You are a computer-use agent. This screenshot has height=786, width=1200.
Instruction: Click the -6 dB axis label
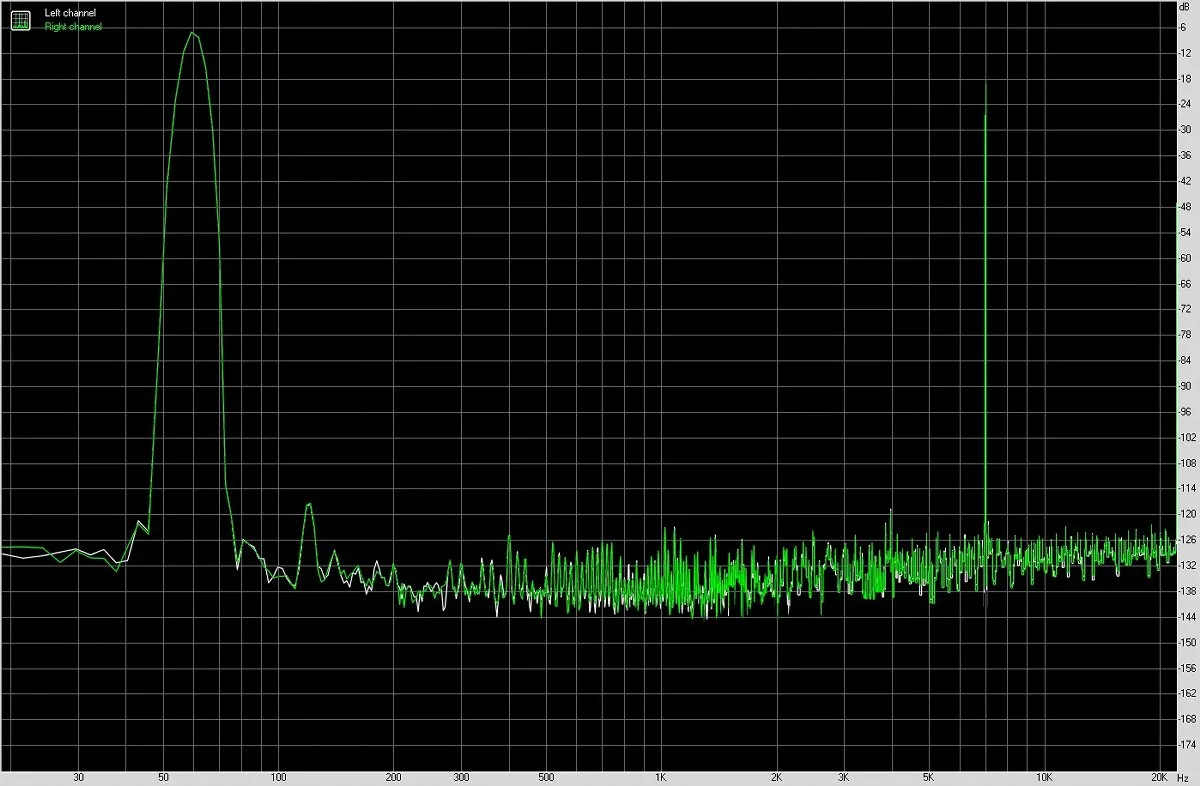[1184, 27]
